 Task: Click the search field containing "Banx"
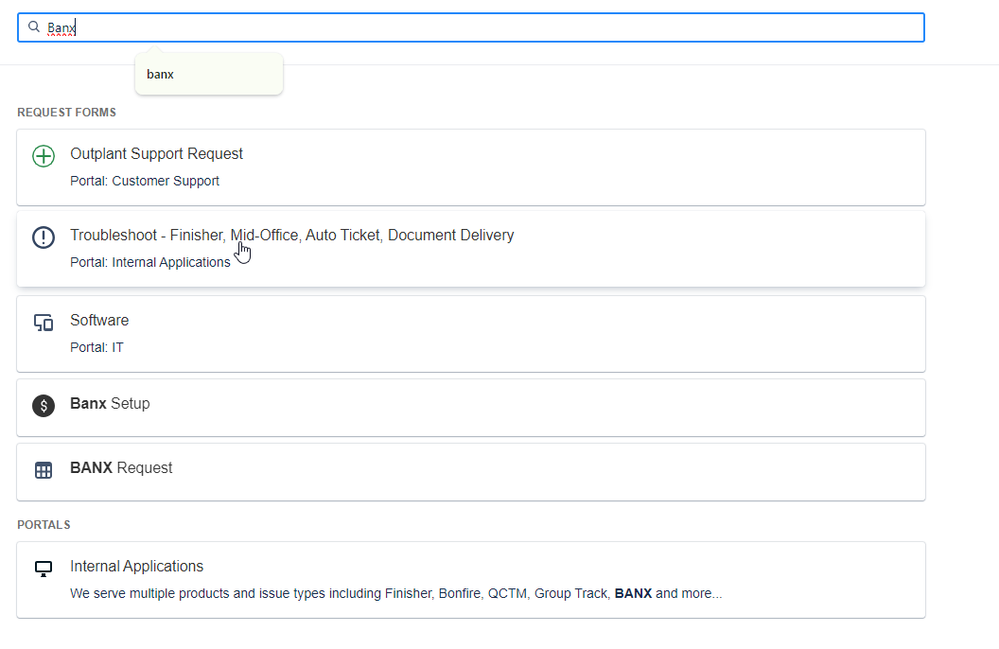(x=471, y=27)
